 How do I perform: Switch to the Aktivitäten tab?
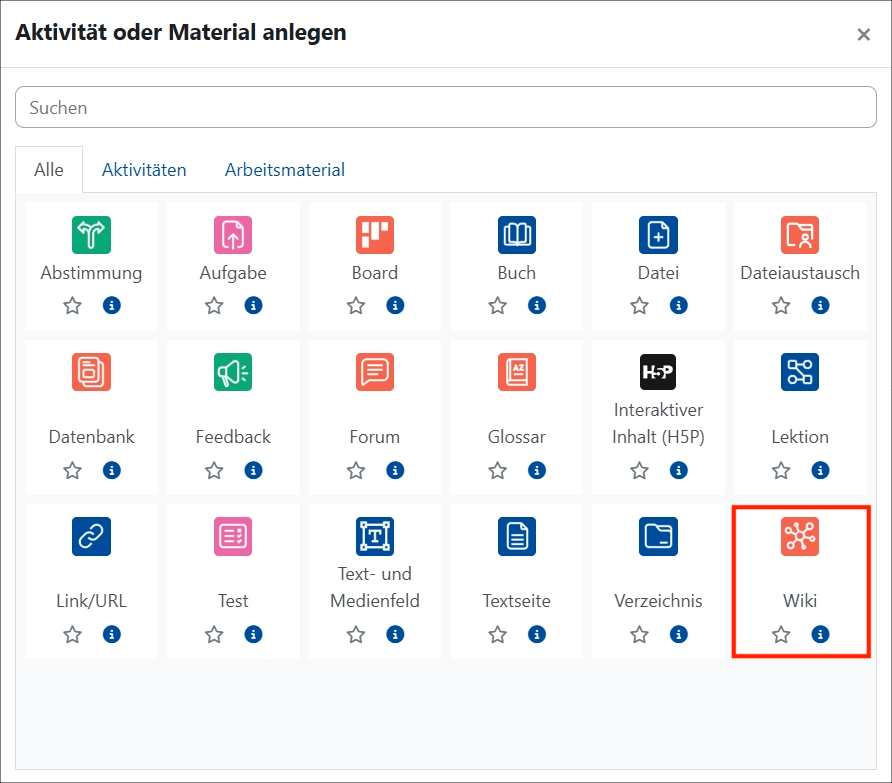click(x=144, y=169)
